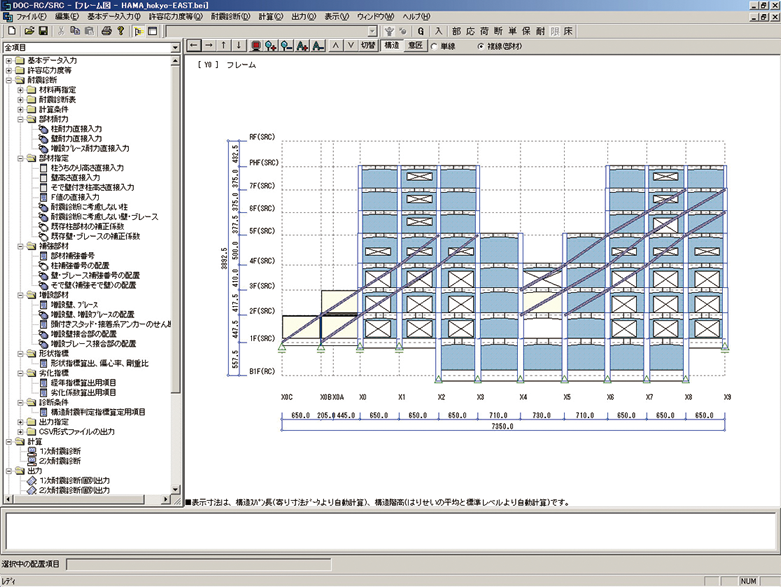Screen dimensions: 781x587
Task: Select 2次耐震診断 under 計算
Action: click(x=60, y=461)
